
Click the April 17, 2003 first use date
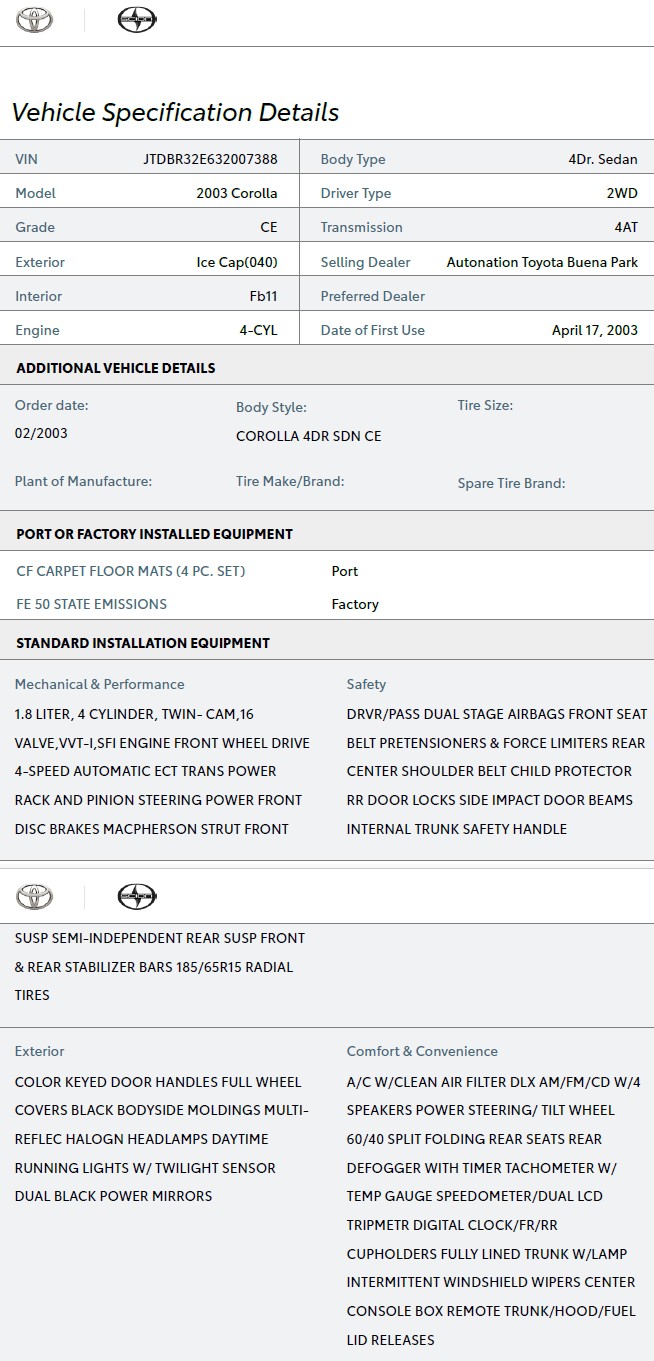594,330
